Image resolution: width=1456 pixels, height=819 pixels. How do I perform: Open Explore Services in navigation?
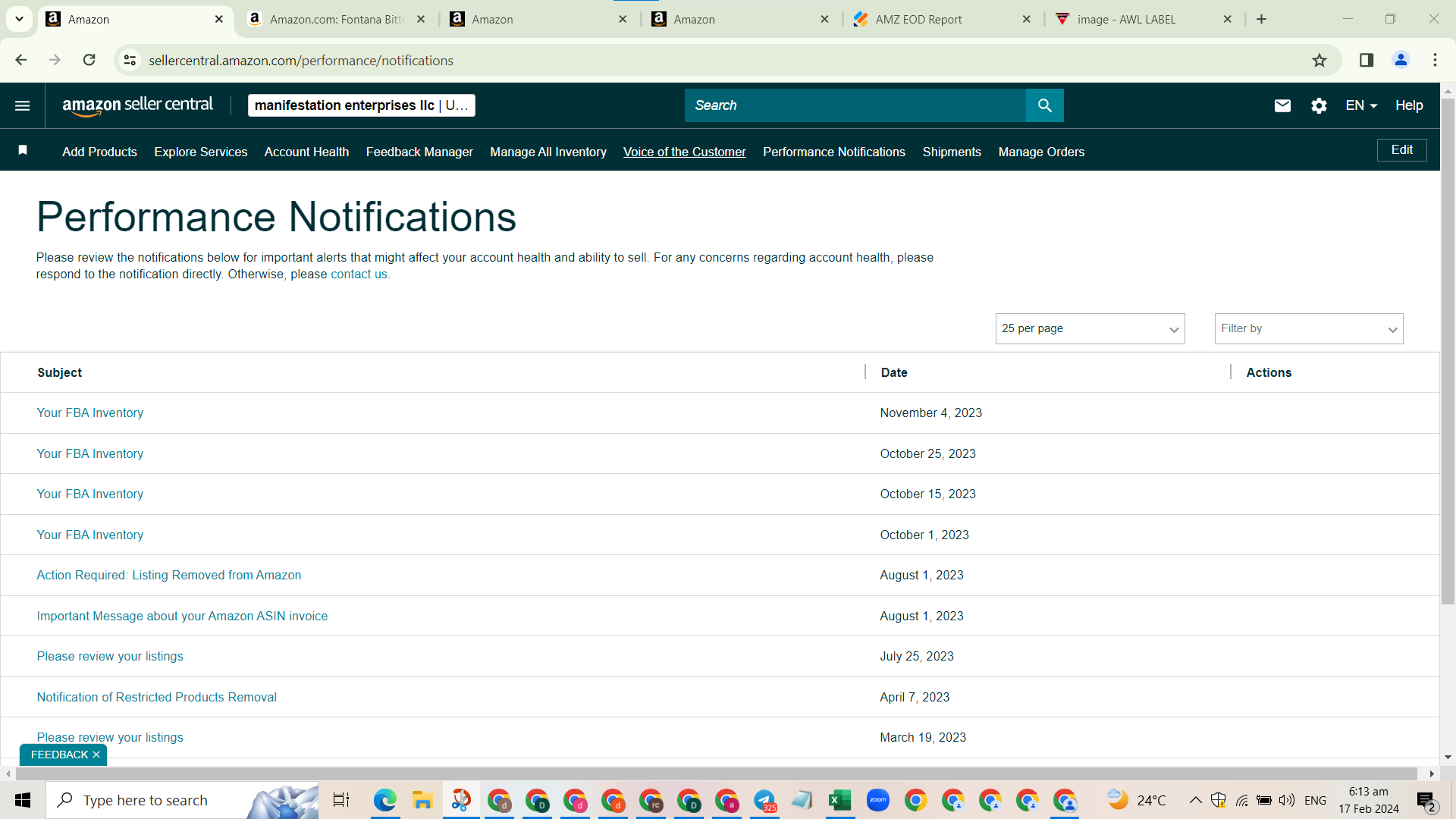tap(201, 152)
